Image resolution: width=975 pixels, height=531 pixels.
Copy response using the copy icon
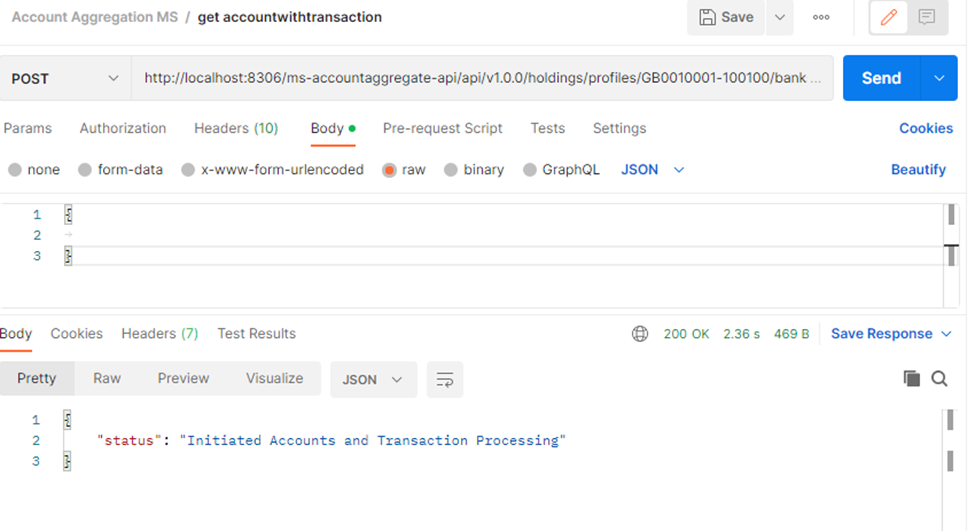pyautogui.click(x=911, y=378)
